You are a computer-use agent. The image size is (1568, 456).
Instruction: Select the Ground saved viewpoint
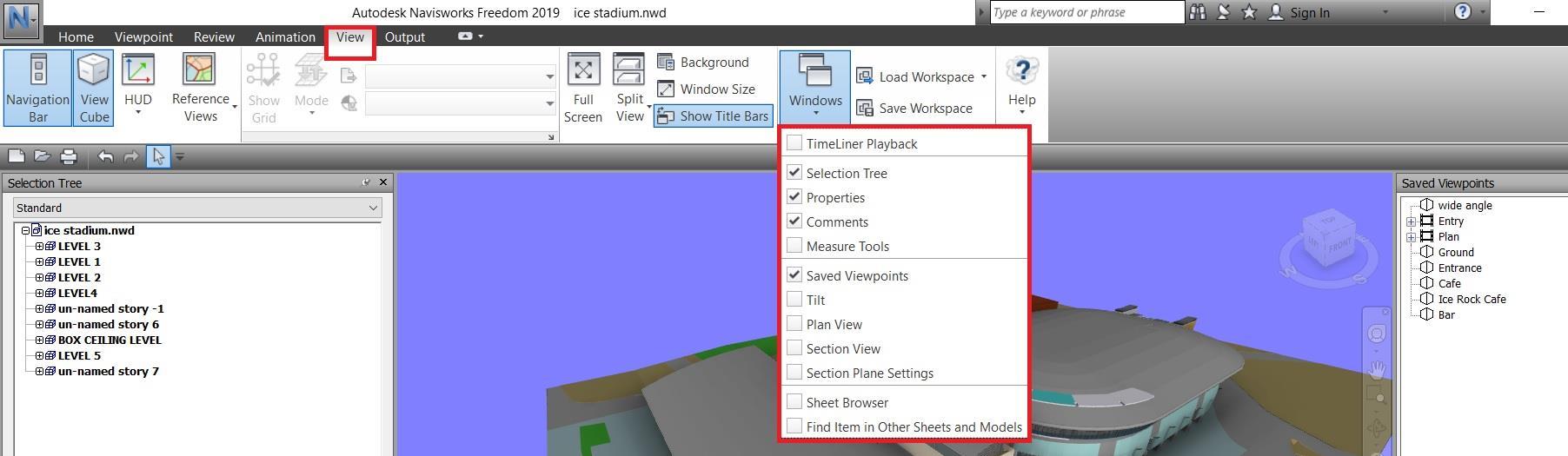1456,253
